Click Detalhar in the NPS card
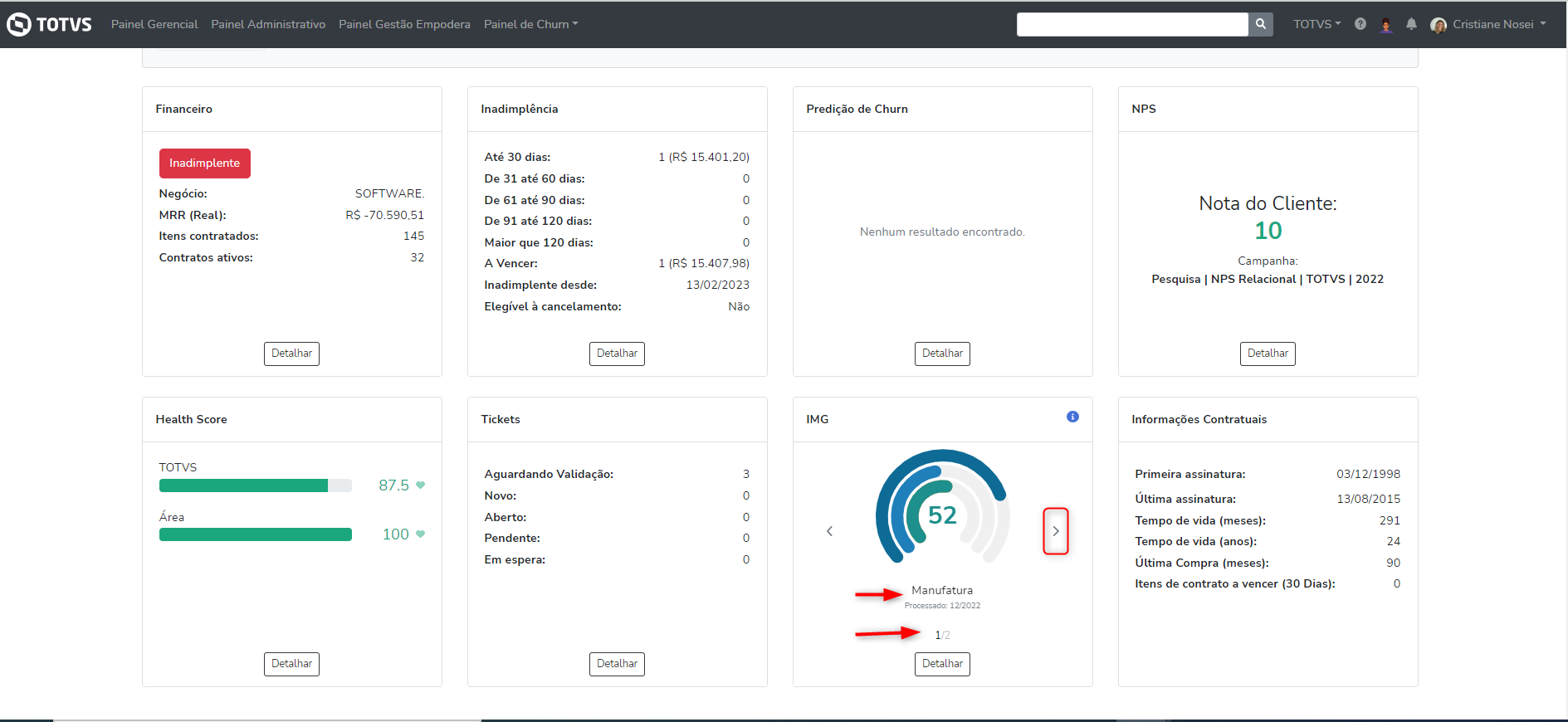This screenshot has height=722, width=1568. tap(1268, 354)
